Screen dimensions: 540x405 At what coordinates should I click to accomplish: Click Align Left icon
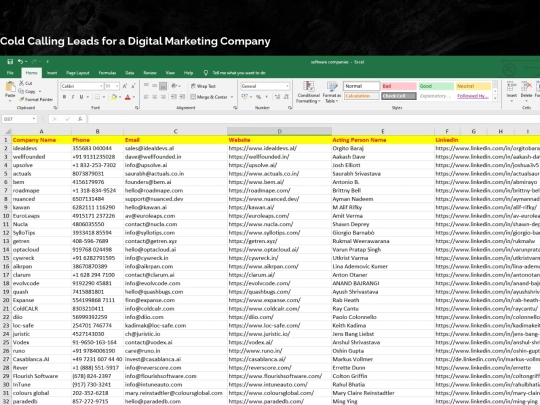point(146,97)
